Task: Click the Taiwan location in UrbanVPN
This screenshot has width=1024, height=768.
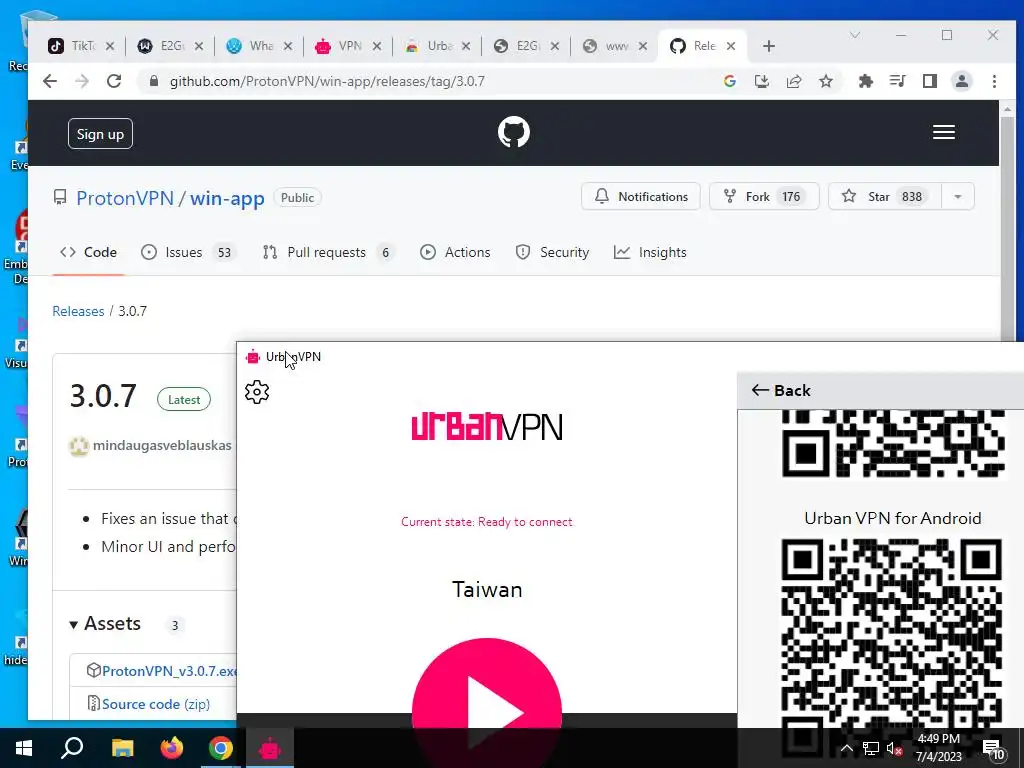Action: click(487, 589)
